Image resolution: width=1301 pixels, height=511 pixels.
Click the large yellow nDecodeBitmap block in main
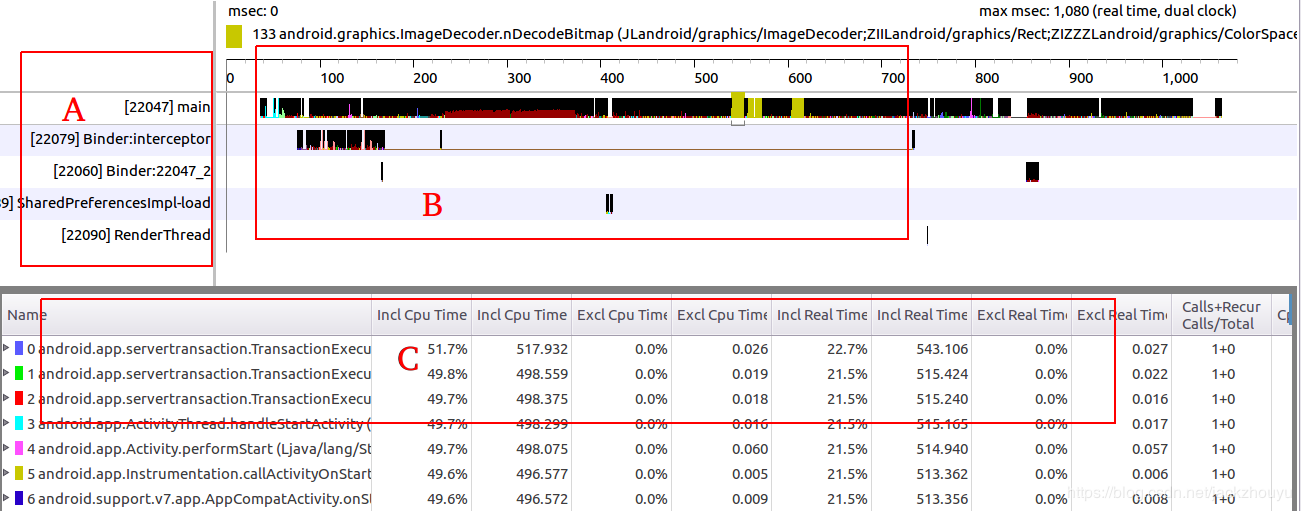click(x=738, y=104)
